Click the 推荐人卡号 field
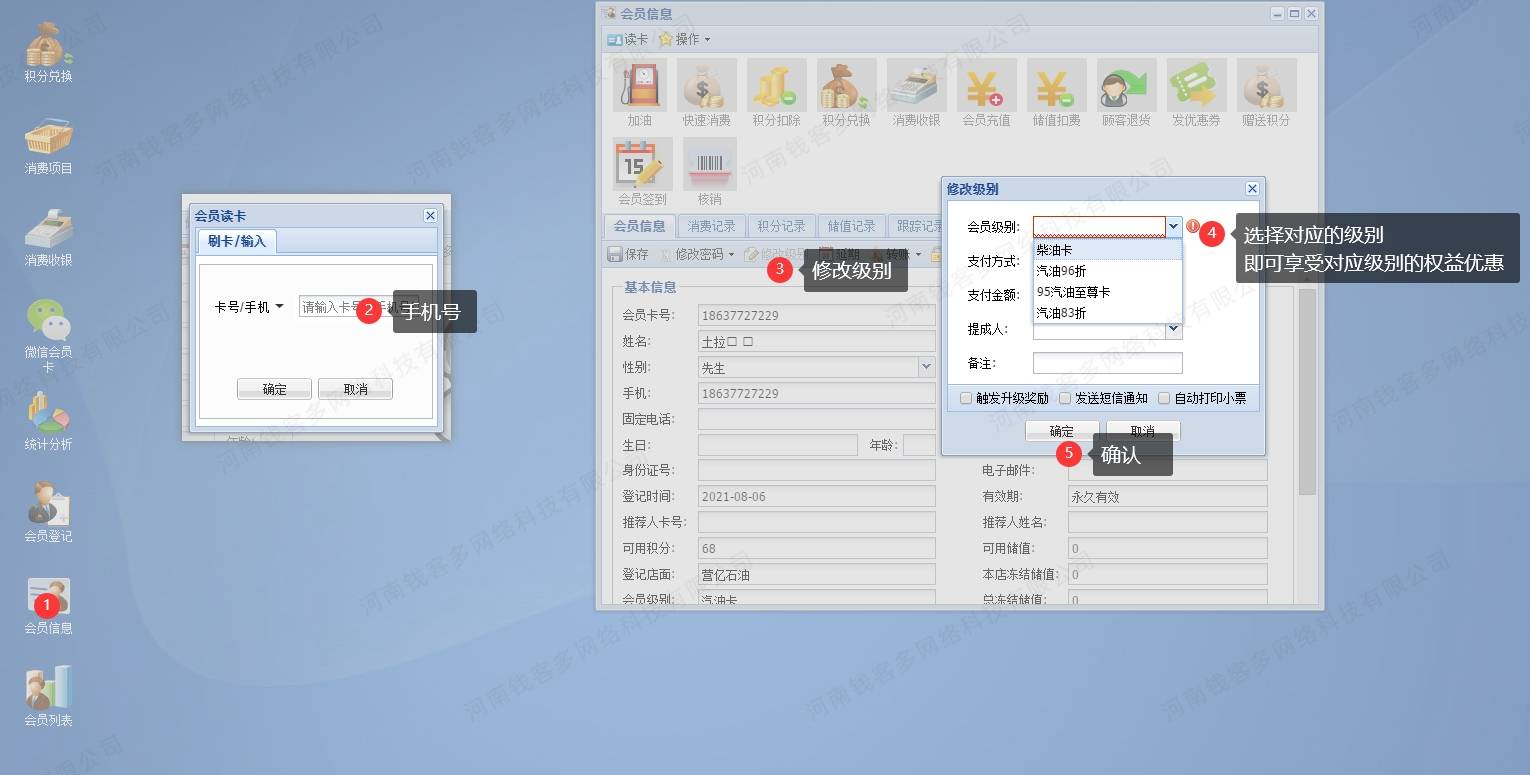 coord(816,522)
